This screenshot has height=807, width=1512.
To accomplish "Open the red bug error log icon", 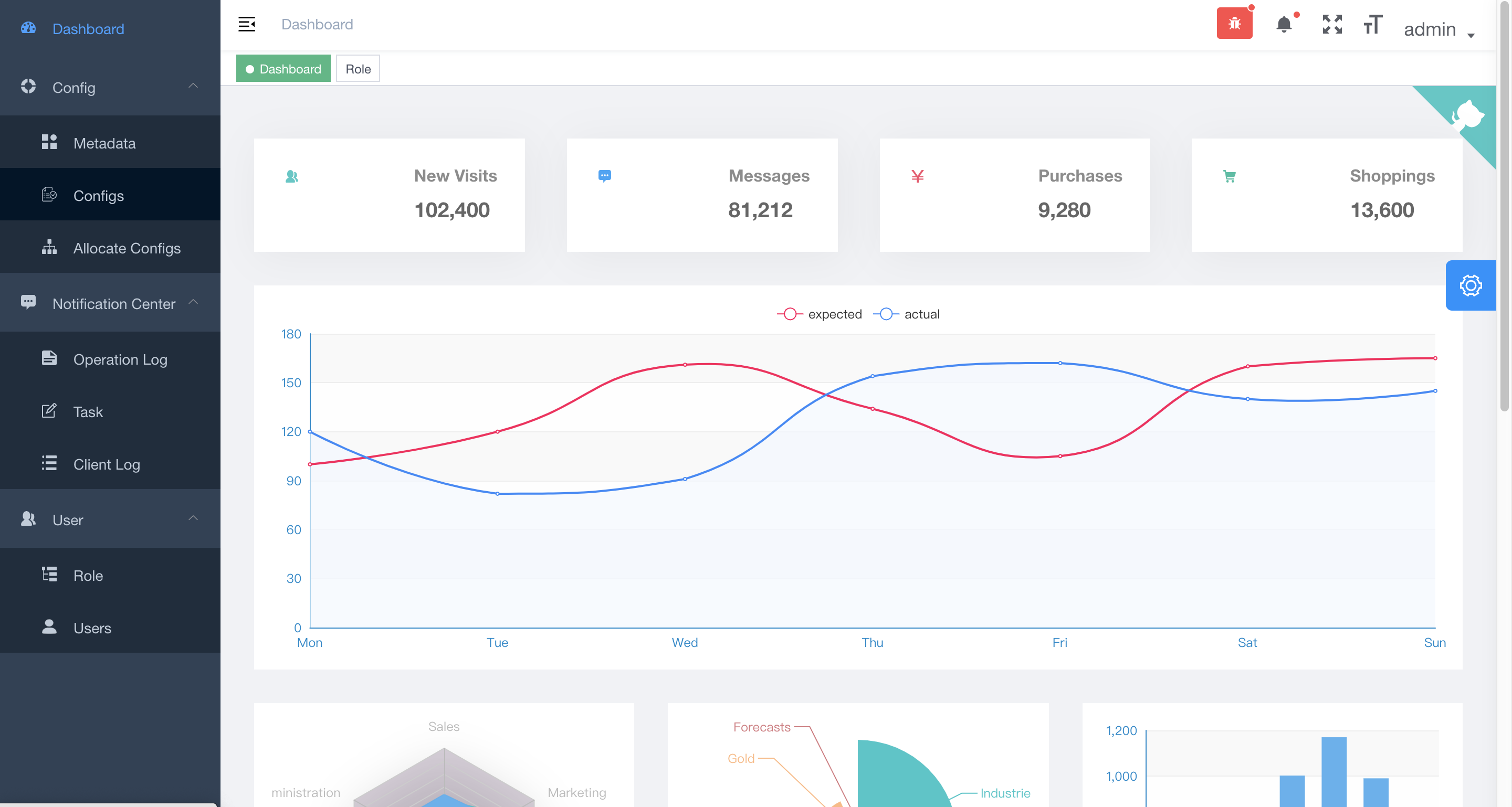I will (x=1234, y=24).
